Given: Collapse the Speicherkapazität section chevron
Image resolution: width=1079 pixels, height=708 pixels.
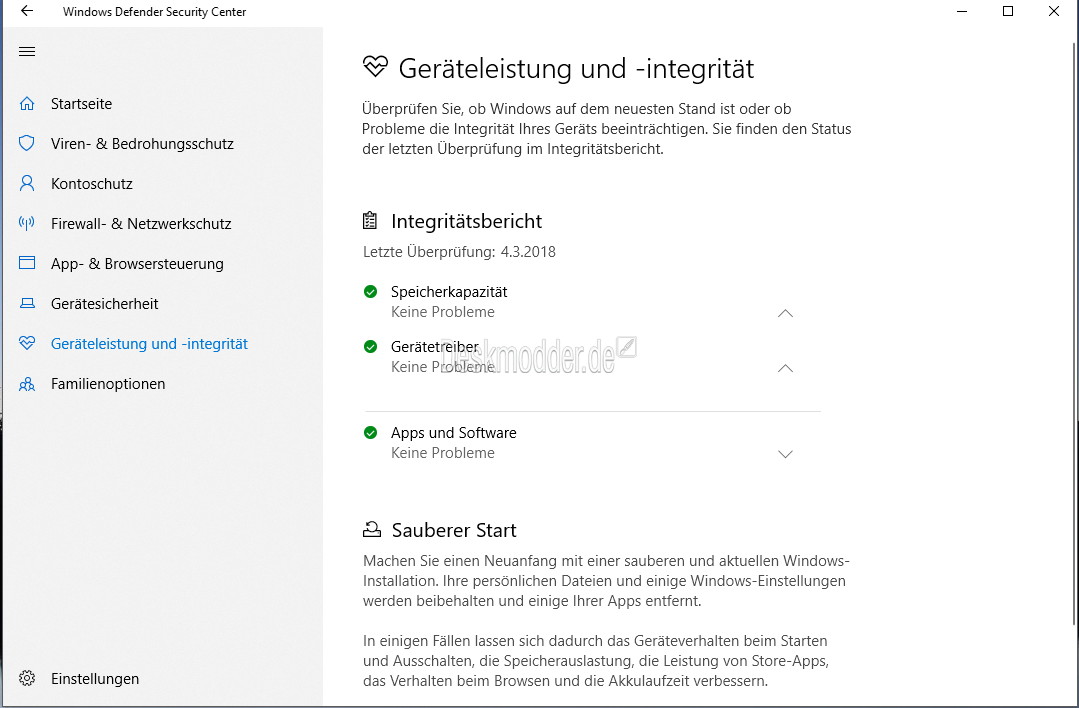Looking at the screenshot, I should [785, 313].
